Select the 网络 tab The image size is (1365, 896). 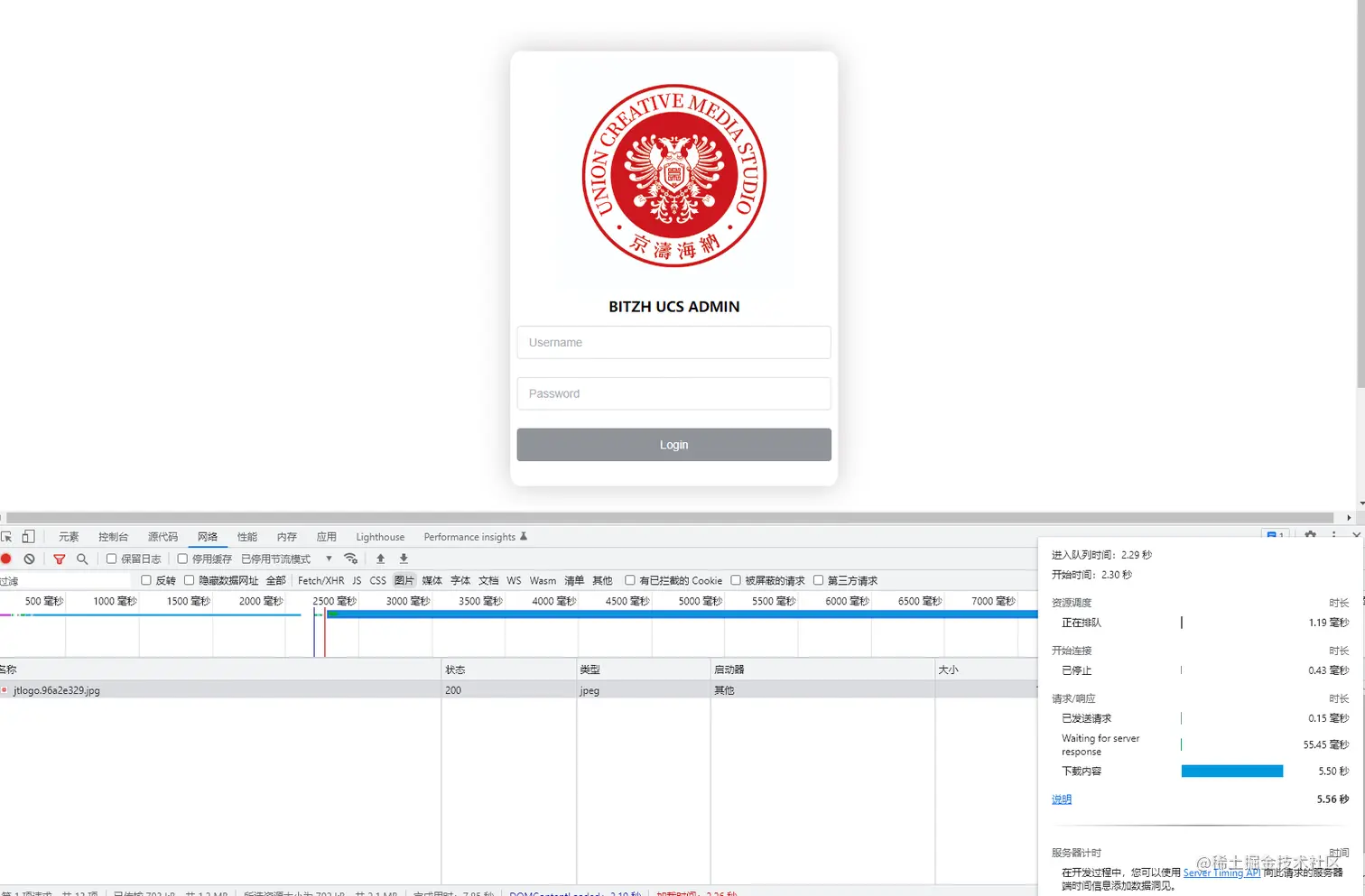(x=208, y=537)
